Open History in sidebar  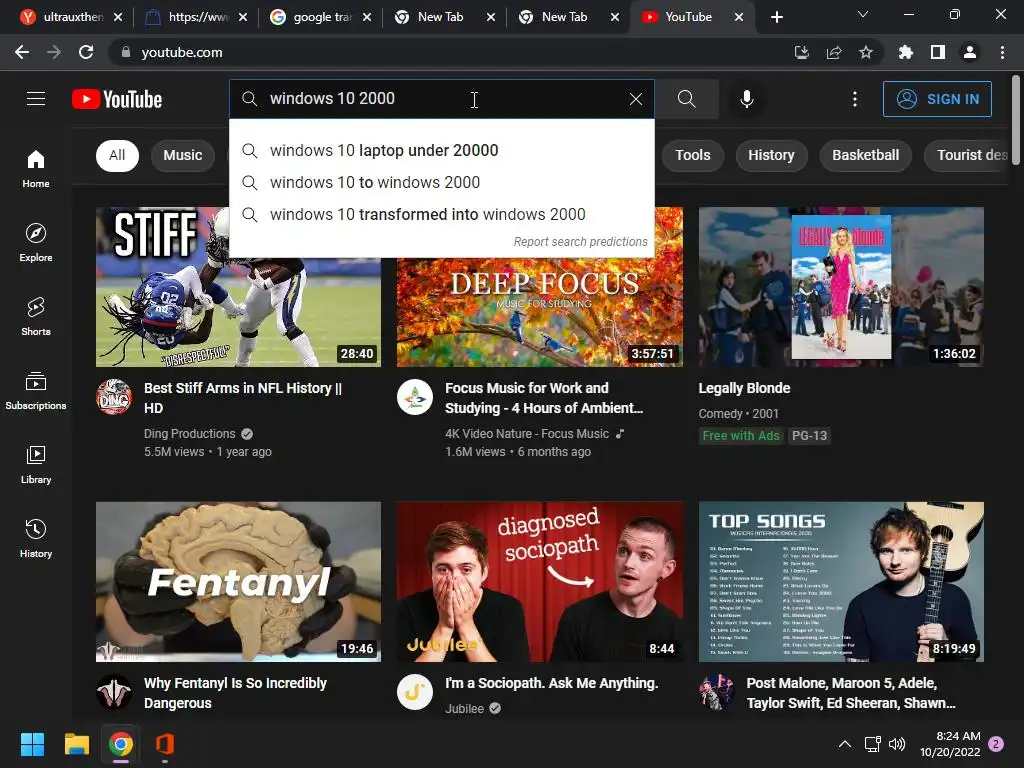[36, 538]
